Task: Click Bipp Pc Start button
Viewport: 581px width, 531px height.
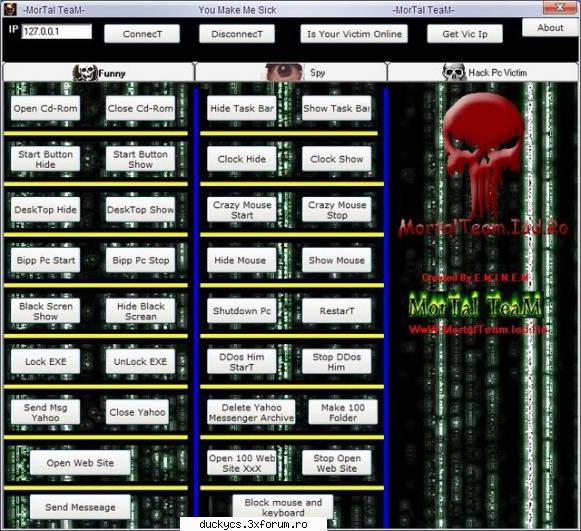Action: [46, 260]
